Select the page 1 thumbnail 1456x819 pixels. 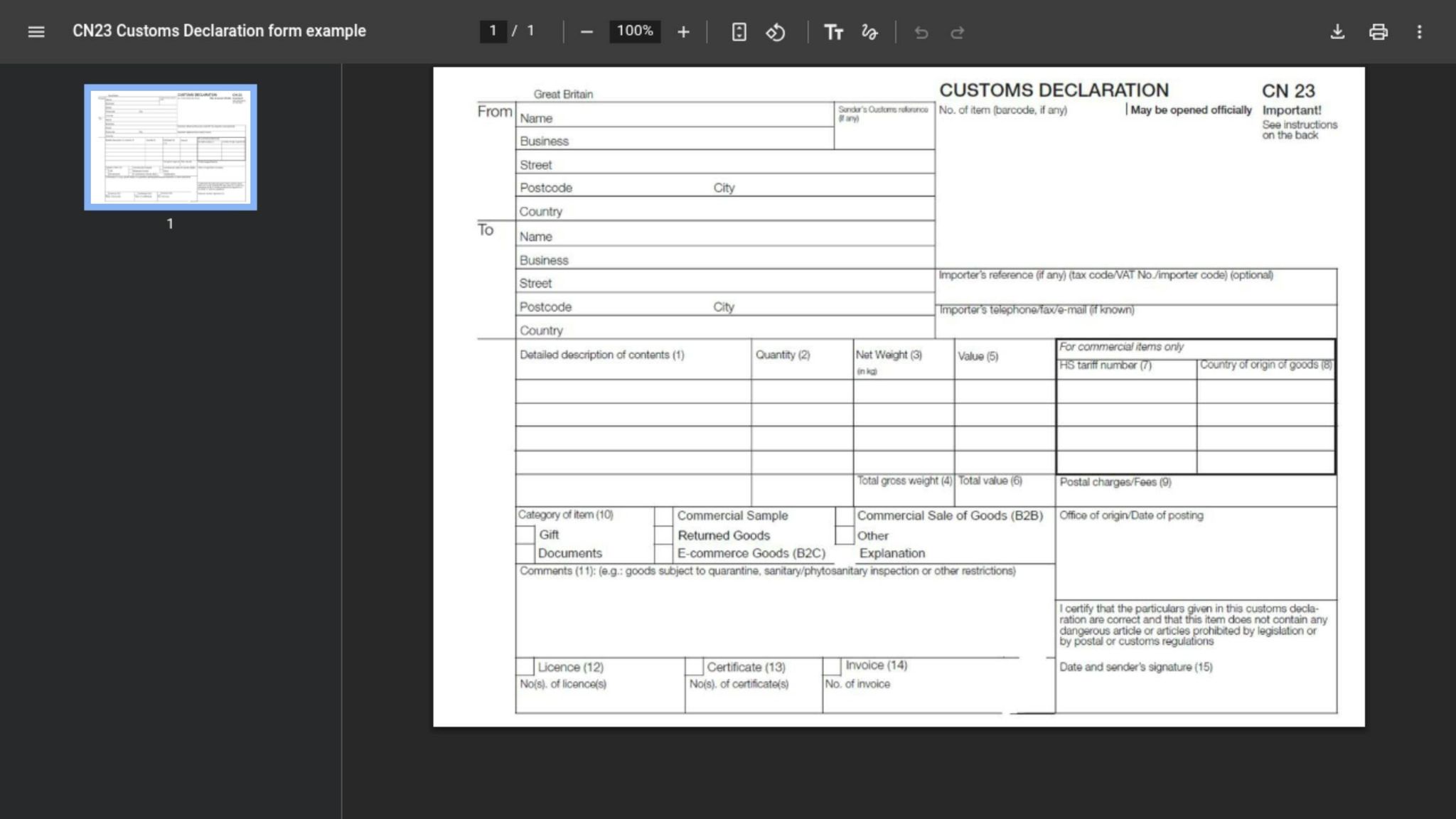coord(171,147)
